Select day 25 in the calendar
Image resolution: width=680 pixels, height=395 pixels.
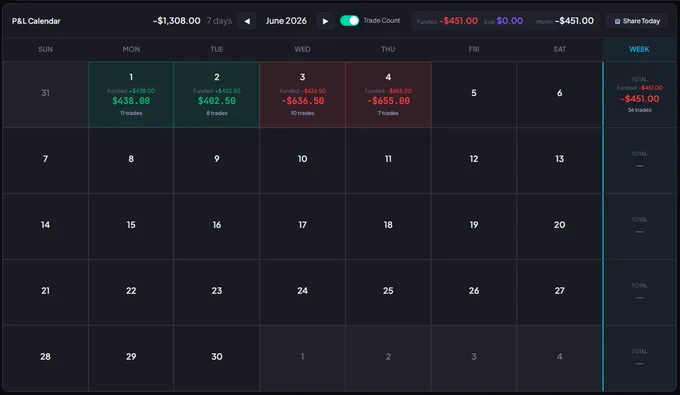[x=388, y=291]
